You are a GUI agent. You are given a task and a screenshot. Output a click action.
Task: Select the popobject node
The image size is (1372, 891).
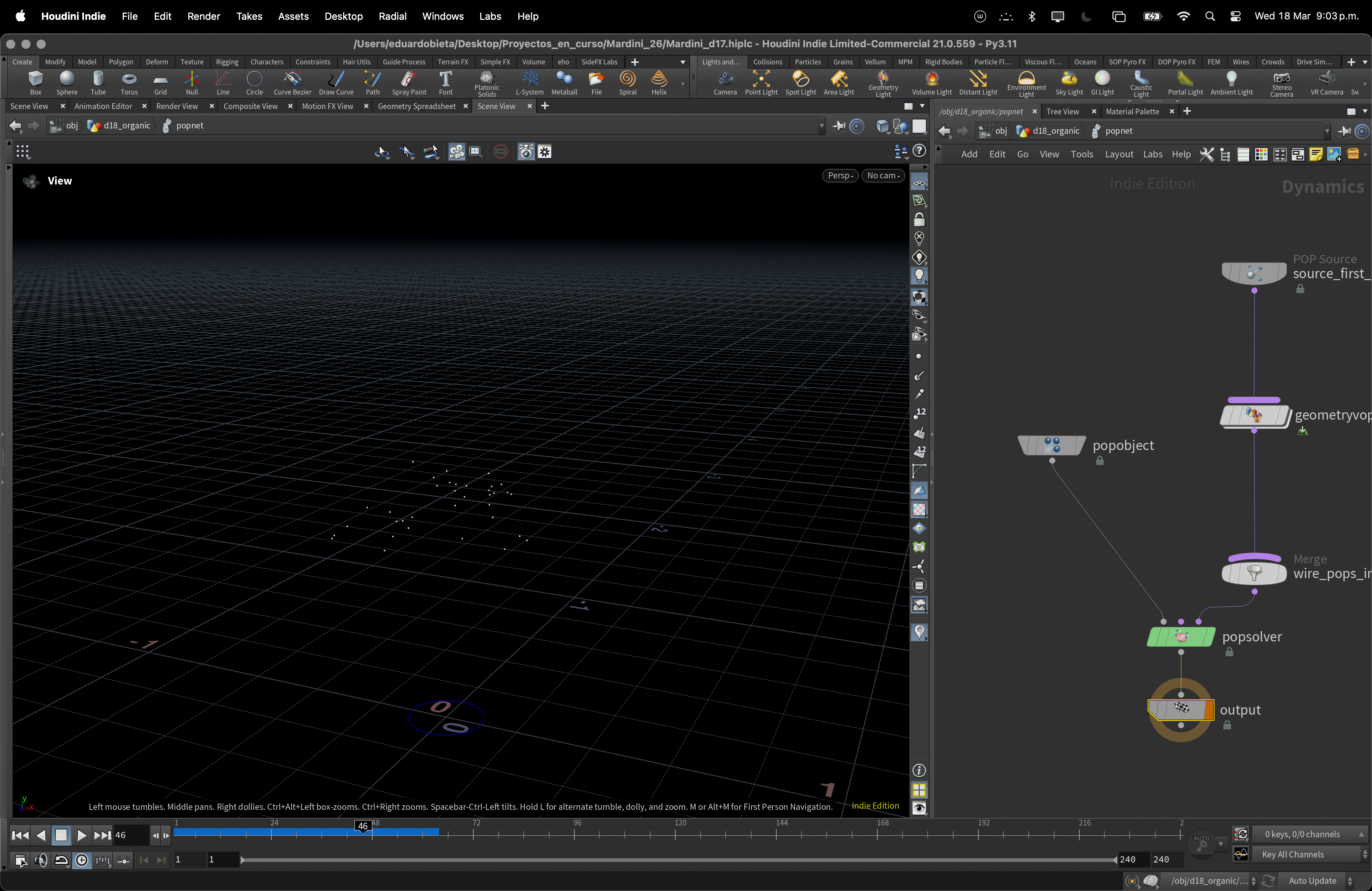(x=1051, y=445)
